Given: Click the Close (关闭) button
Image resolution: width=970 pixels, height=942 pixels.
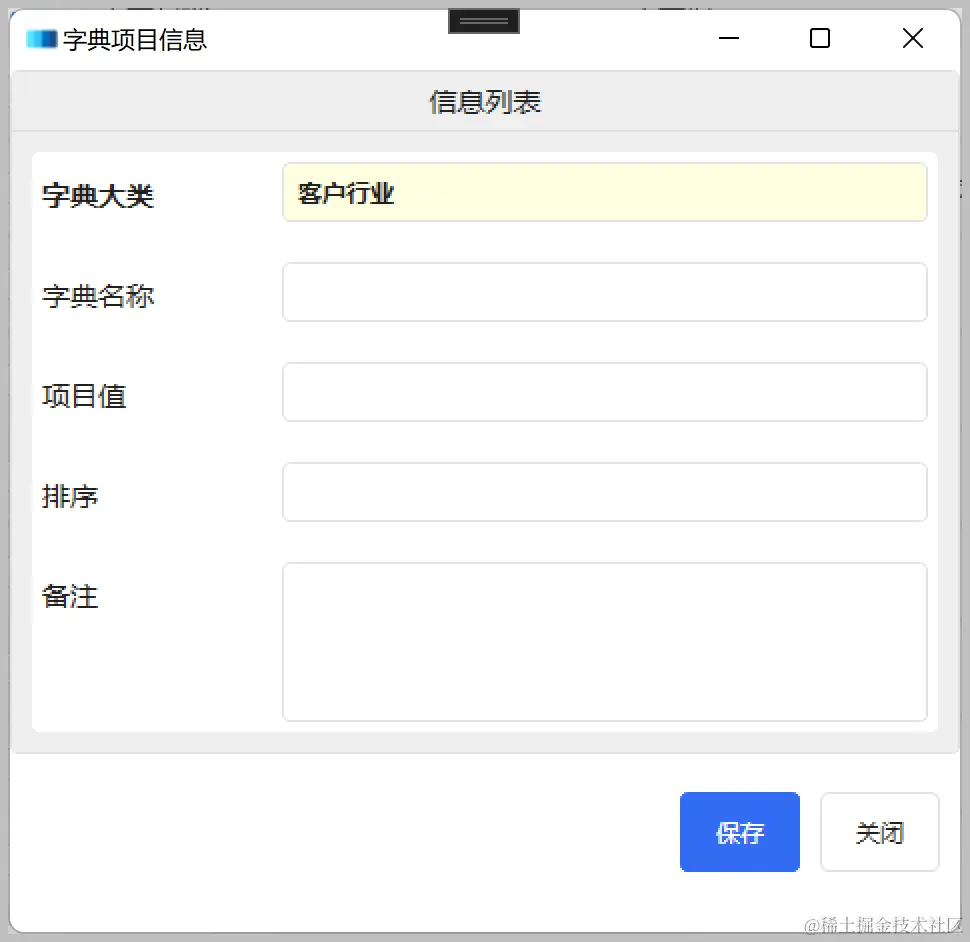Looking at the screenshot, I should 879,832.
